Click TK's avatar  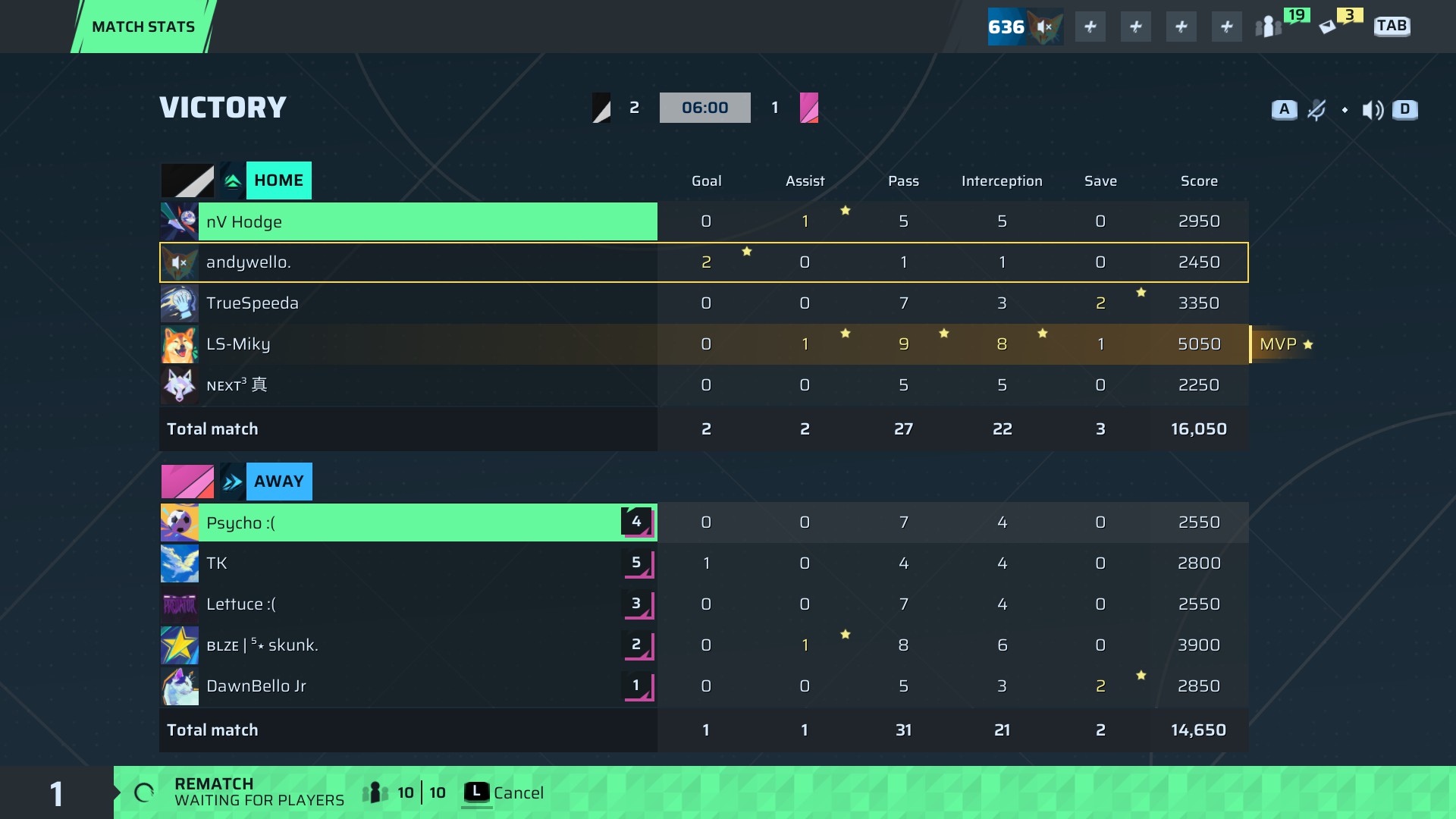click(180, 563)
